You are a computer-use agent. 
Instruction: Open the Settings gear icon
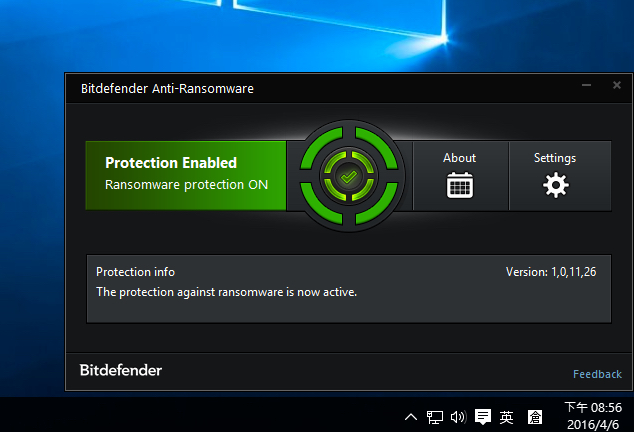(x=555, y=185)
